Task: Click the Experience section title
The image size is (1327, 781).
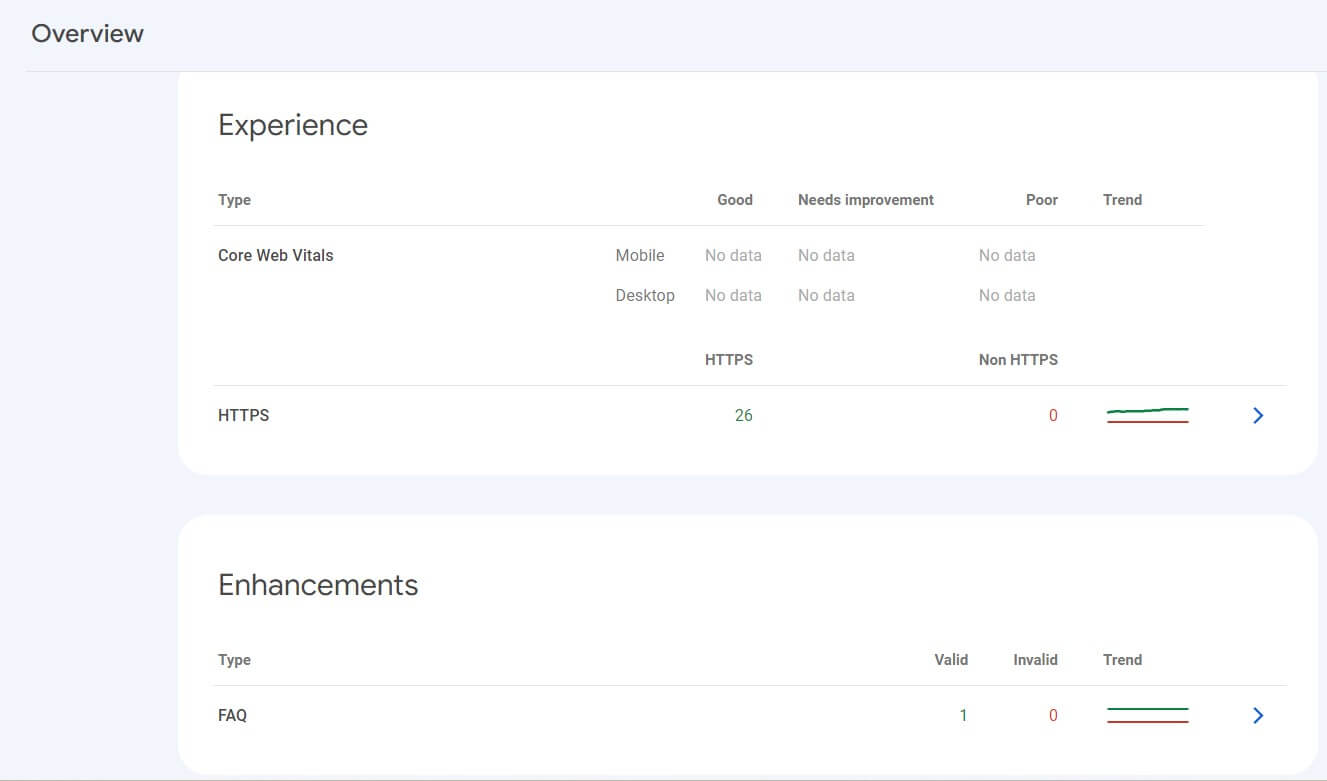Action: (x=292, y=124)
